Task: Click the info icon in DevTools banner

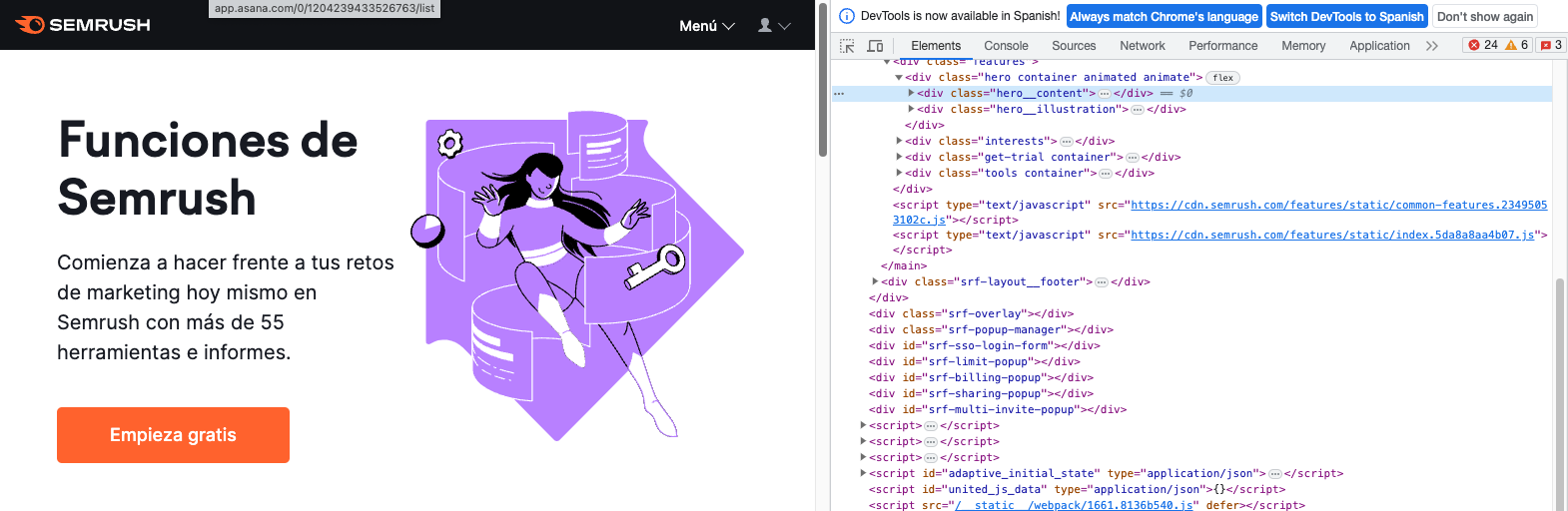Action: point(847,16)
